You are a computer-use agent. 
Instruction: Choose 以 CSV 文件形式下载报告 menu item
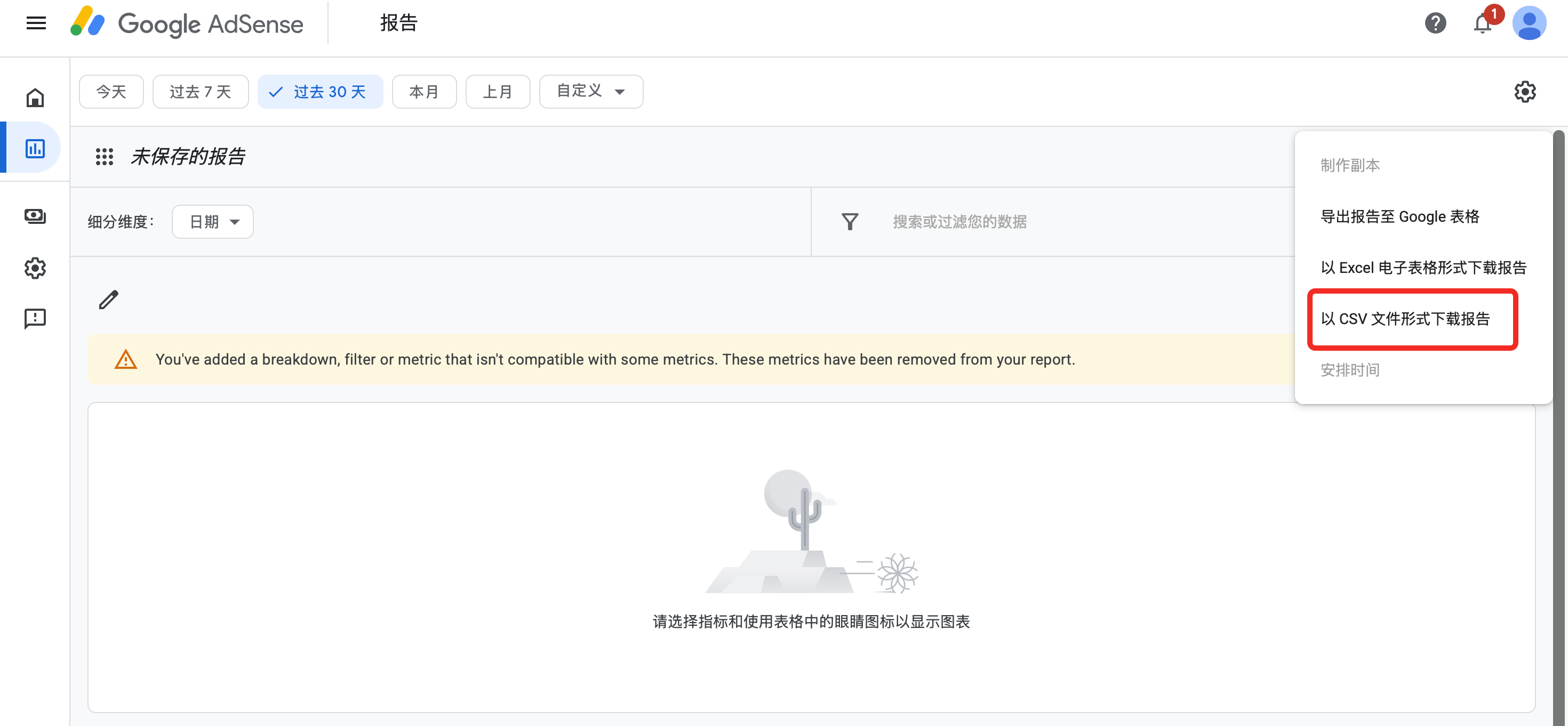point(1405,319)
